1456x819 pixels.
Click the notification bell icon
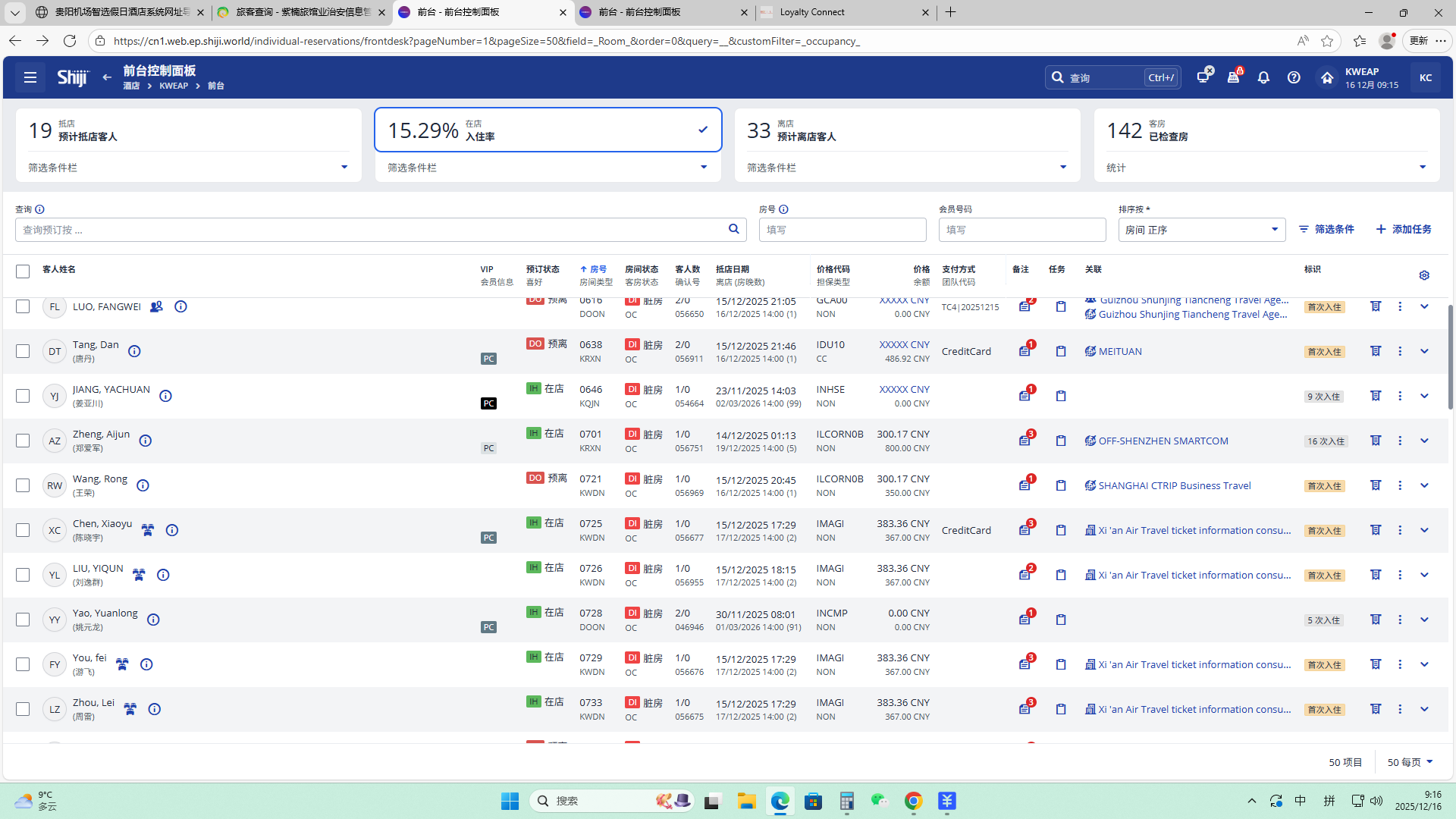coord(1263,77)
